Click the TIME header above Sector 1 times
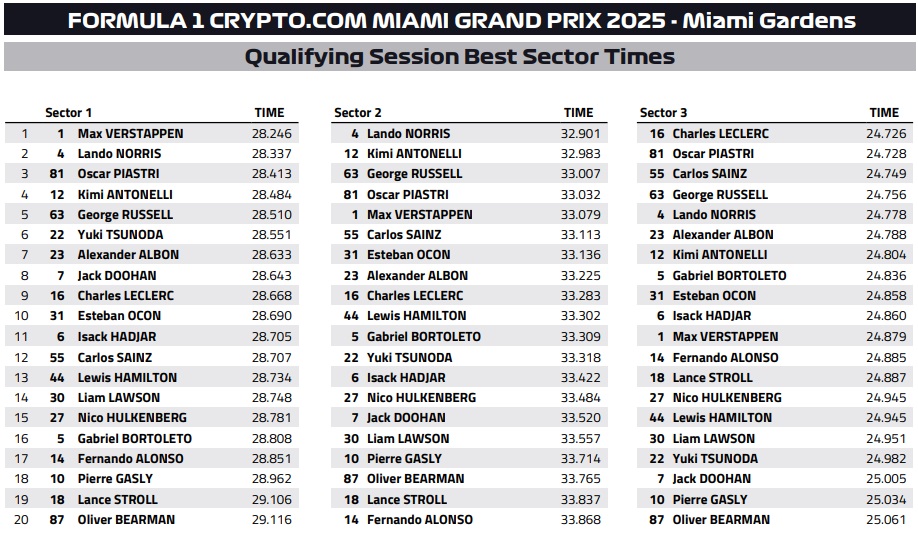This screenshot has height=534, width=918. 269,113
